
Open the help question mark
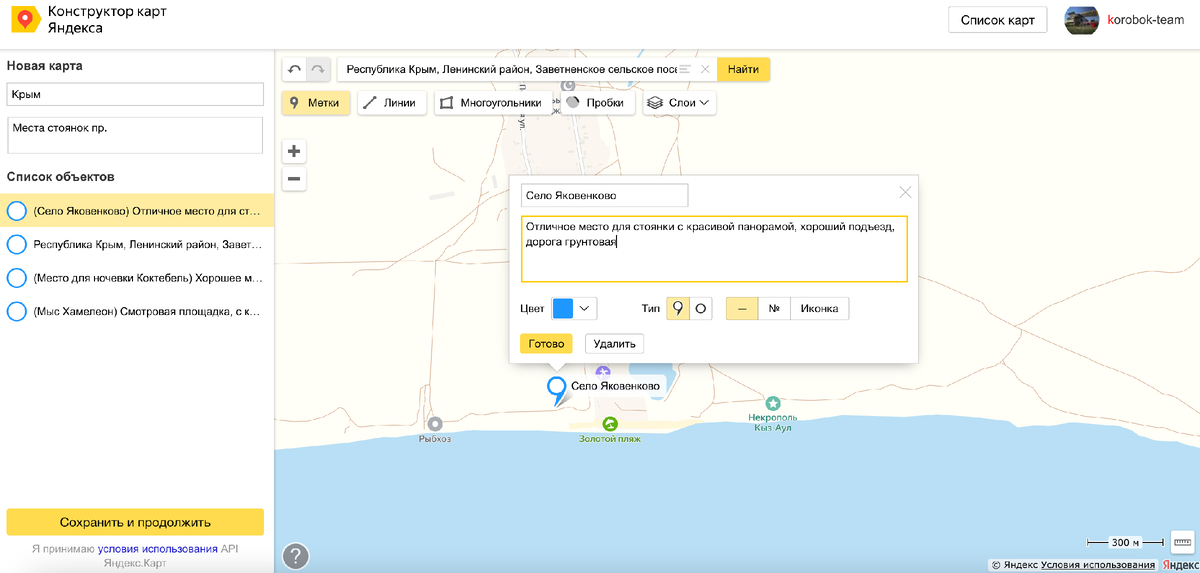[x=295, y=555]
